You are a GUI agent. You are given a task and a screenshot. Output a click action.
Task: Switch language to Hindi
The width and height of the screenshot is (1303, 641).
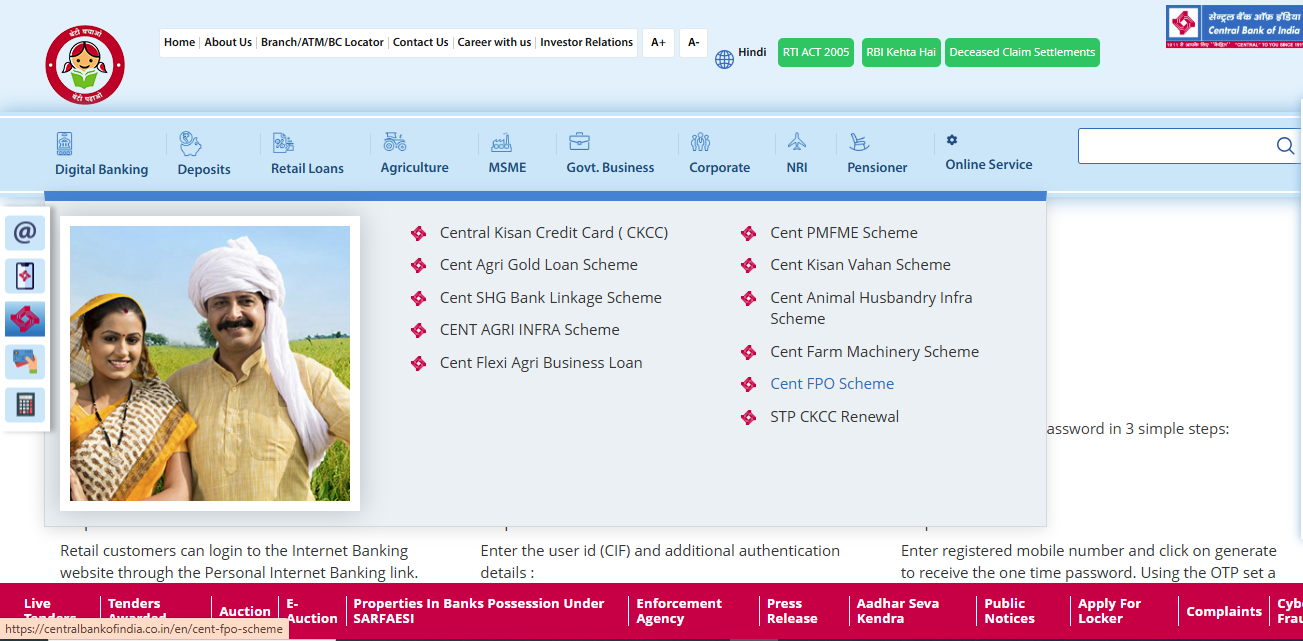click(x=752, y=52)
